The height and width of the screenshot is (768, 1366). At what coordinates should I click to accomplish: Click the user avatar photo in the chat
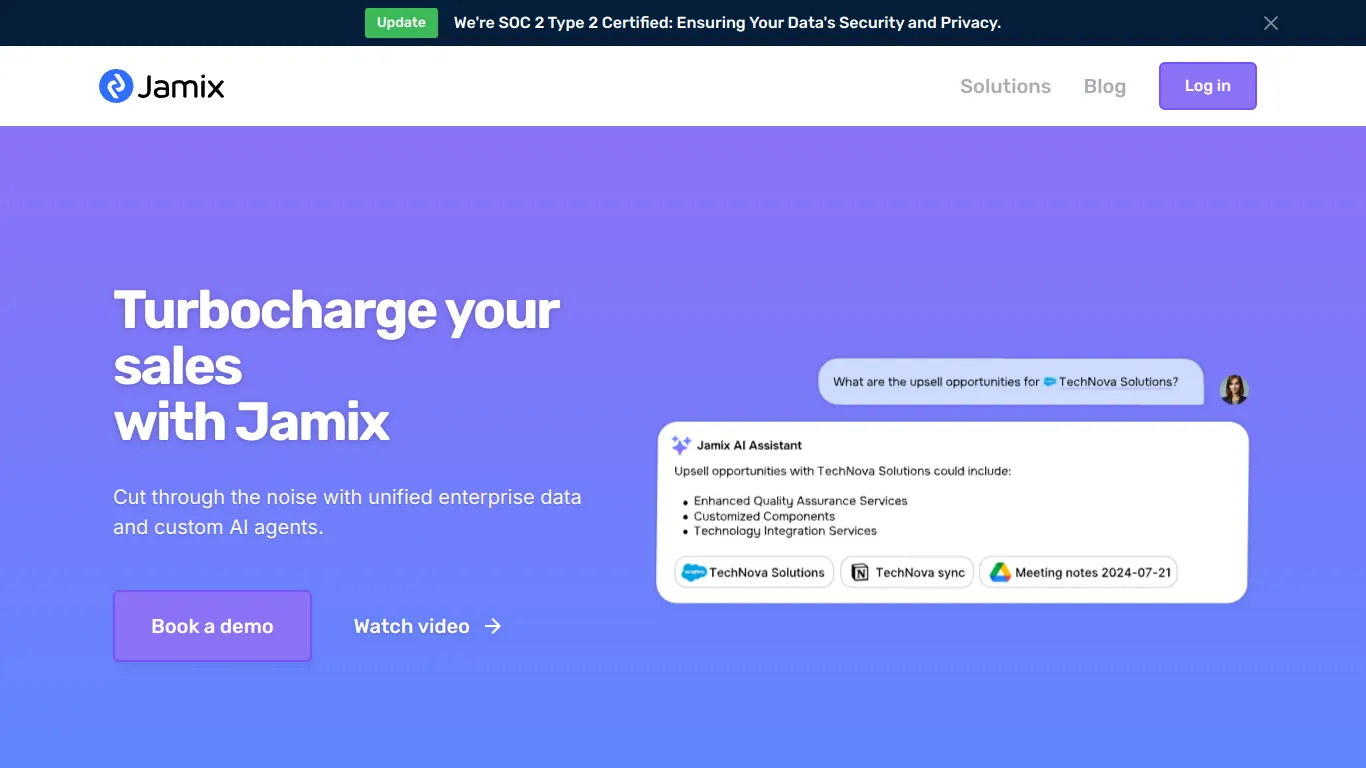(x=1234, y=389)
